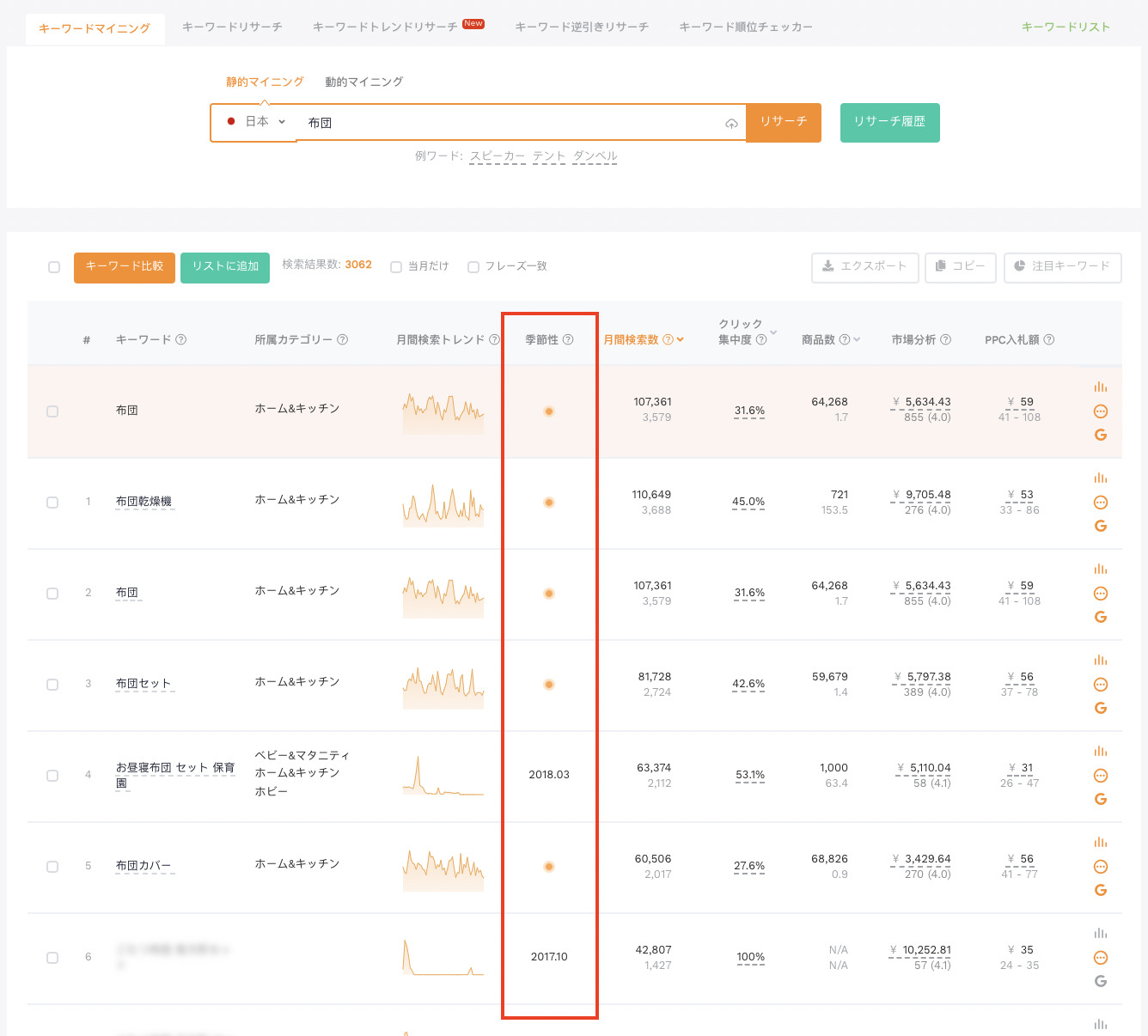Screen dimensions: 1148x1036
Task: Check the box for 布団乾燥機 row
Action: click(x=52, y=503)
